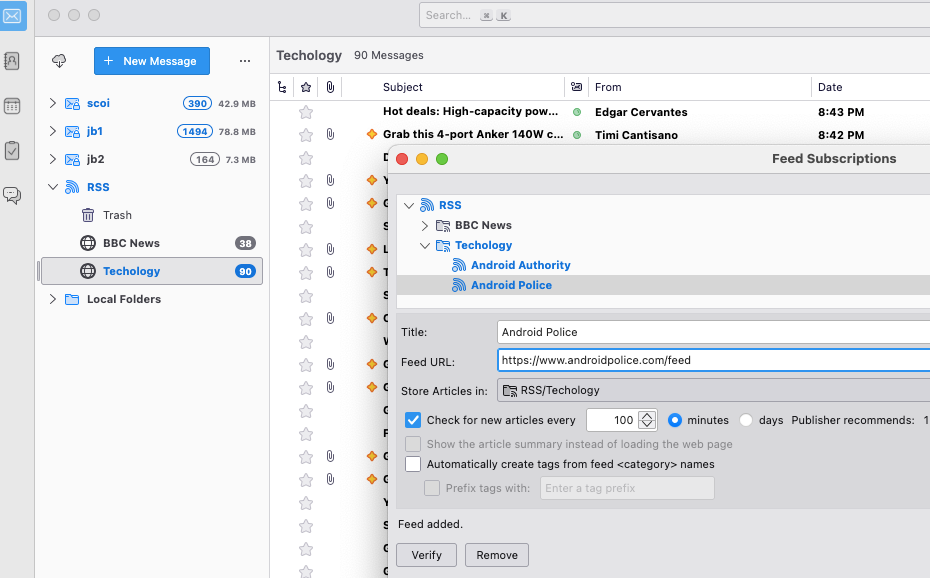
Task: Expand BBC News folder in Feed Subscriptions
Action: tap(425, 225)
